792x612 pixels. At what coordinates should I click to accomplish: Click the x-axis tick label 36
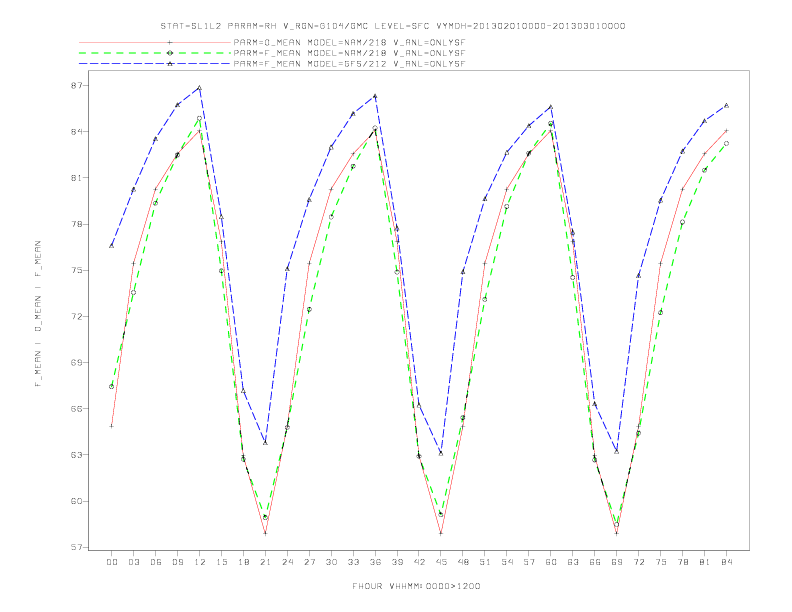click(x=375, y=562)
